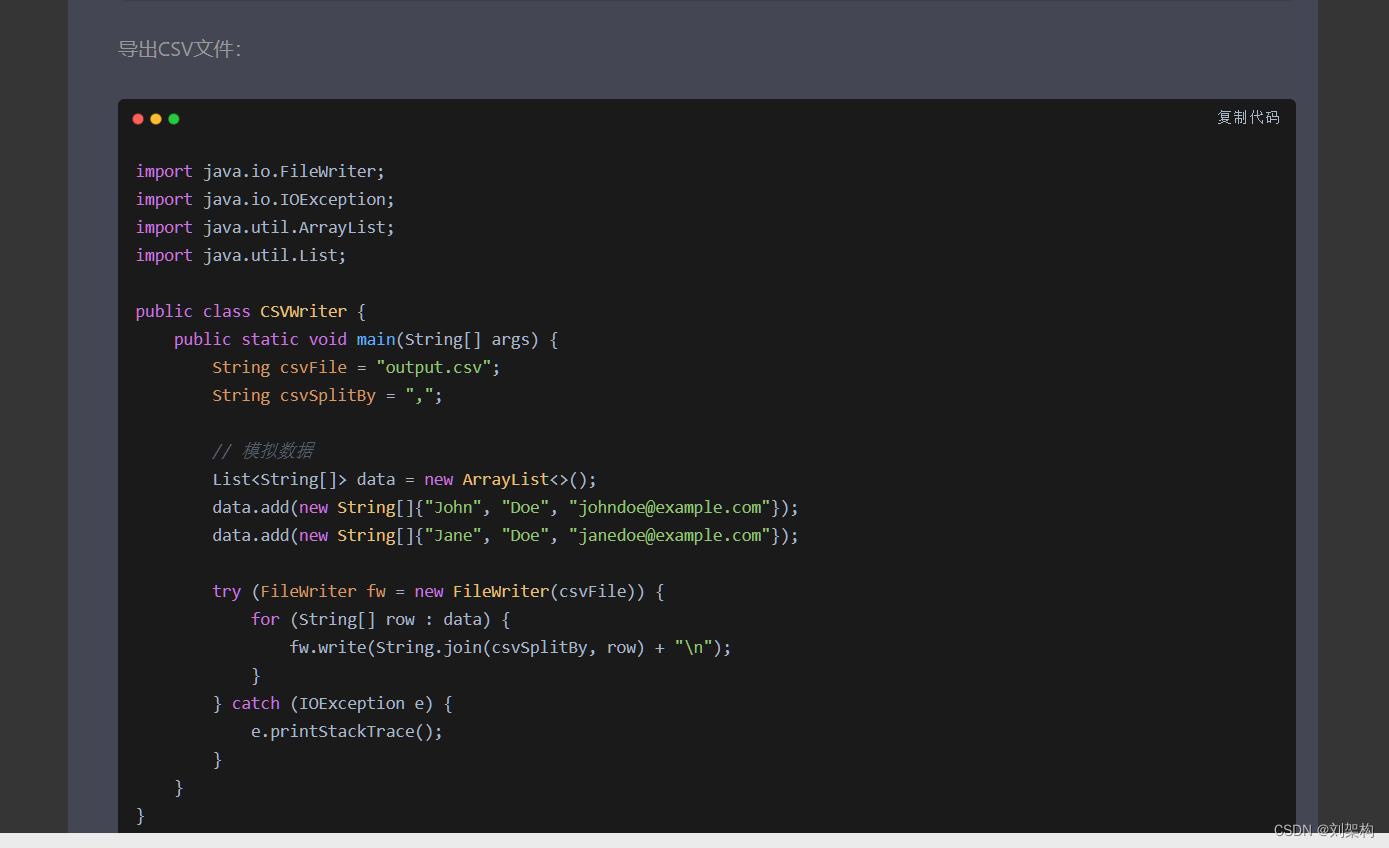1389x848 pixels.
Task: Click the string "Jane" in the code
Action: pyautogui.click(x=453, y=535)
